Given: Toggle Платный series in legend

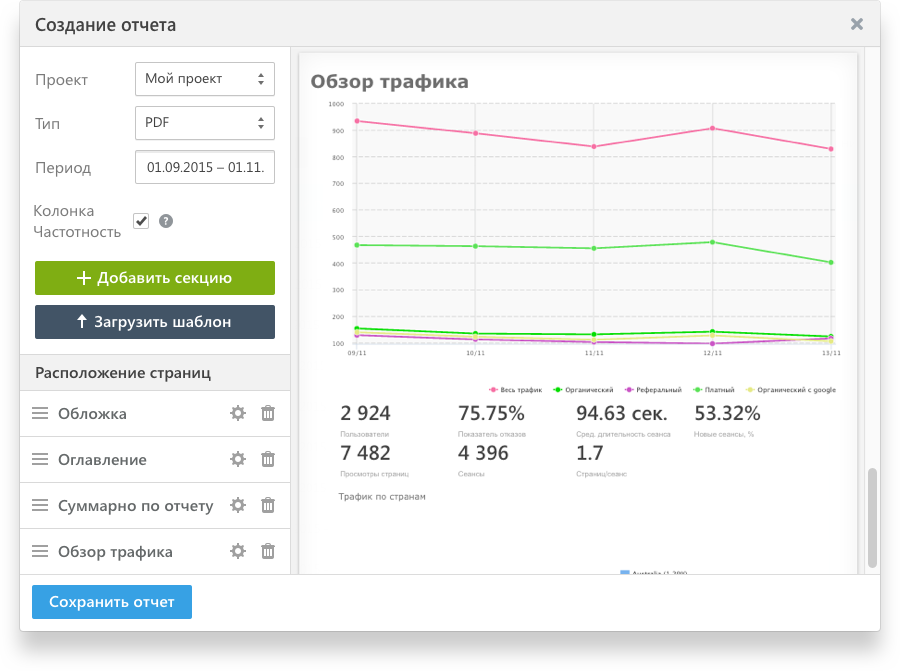Looking at the screenshot, I should coord(714,390).
